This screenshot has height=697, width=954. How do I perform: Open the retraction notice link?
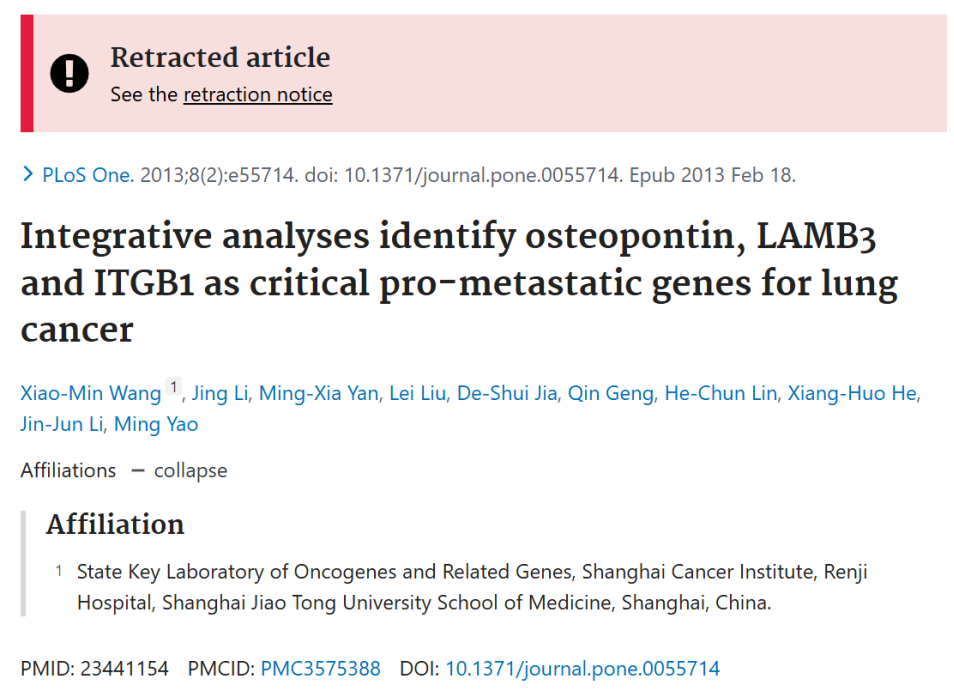[258, 95]
